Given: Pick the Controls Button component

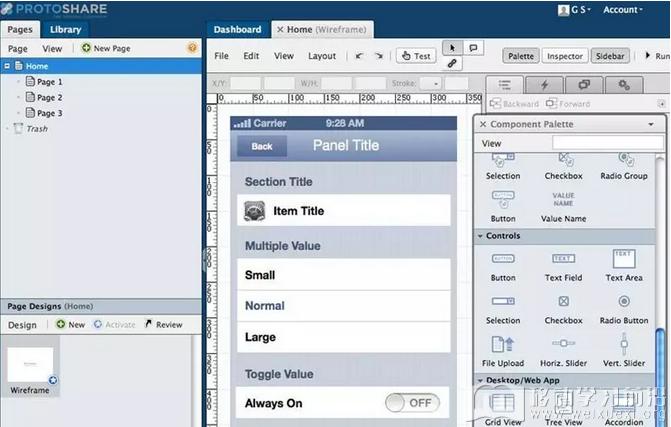Looking at the screenshot, I should point(503,266).
